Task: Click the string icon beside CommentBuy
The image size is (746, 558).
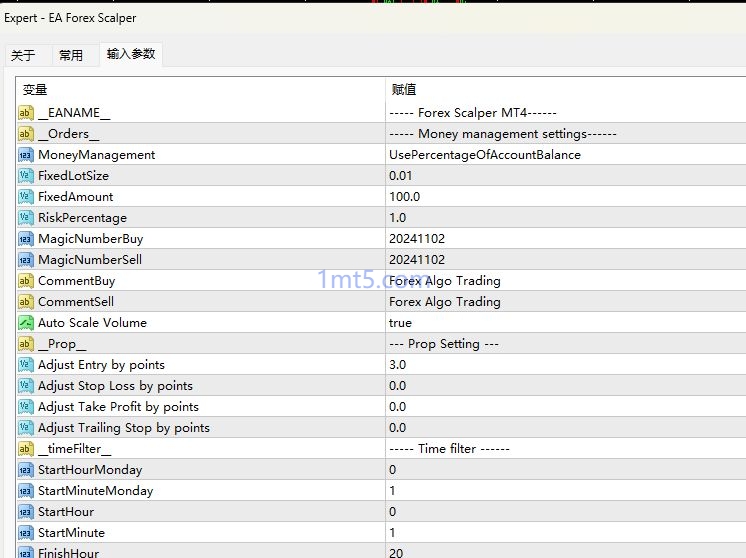Action: tap(26, 281)
